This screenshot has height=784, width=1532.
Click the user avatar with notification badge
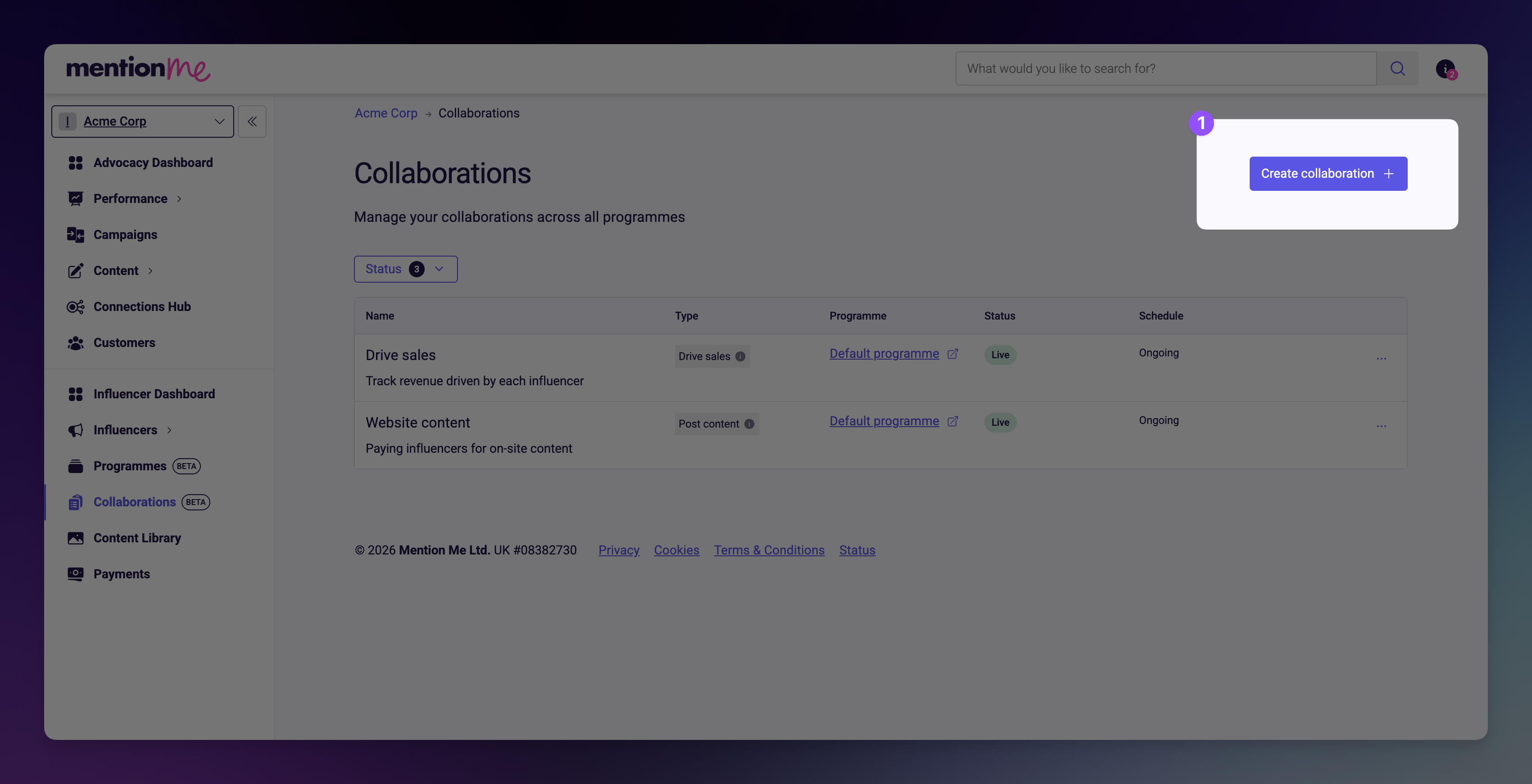1446,68
